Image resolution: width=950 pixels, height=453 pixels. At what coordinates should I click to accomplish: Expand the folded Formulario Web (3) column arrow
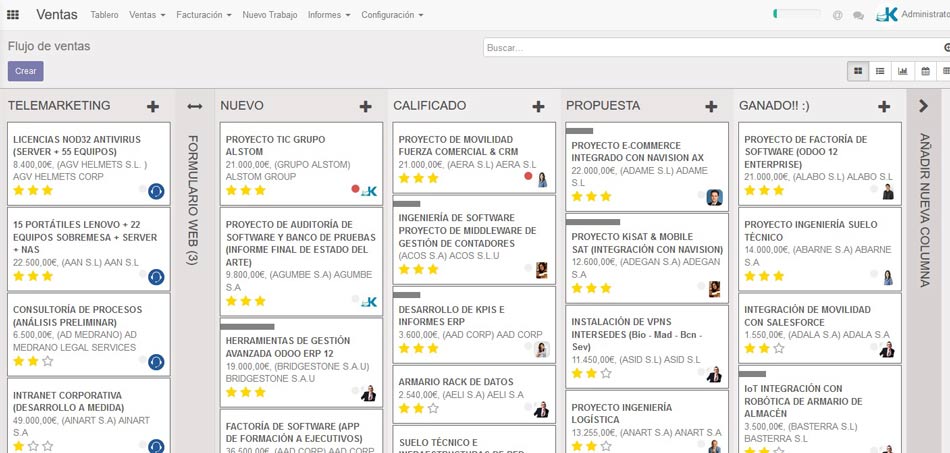coord(194,107)
